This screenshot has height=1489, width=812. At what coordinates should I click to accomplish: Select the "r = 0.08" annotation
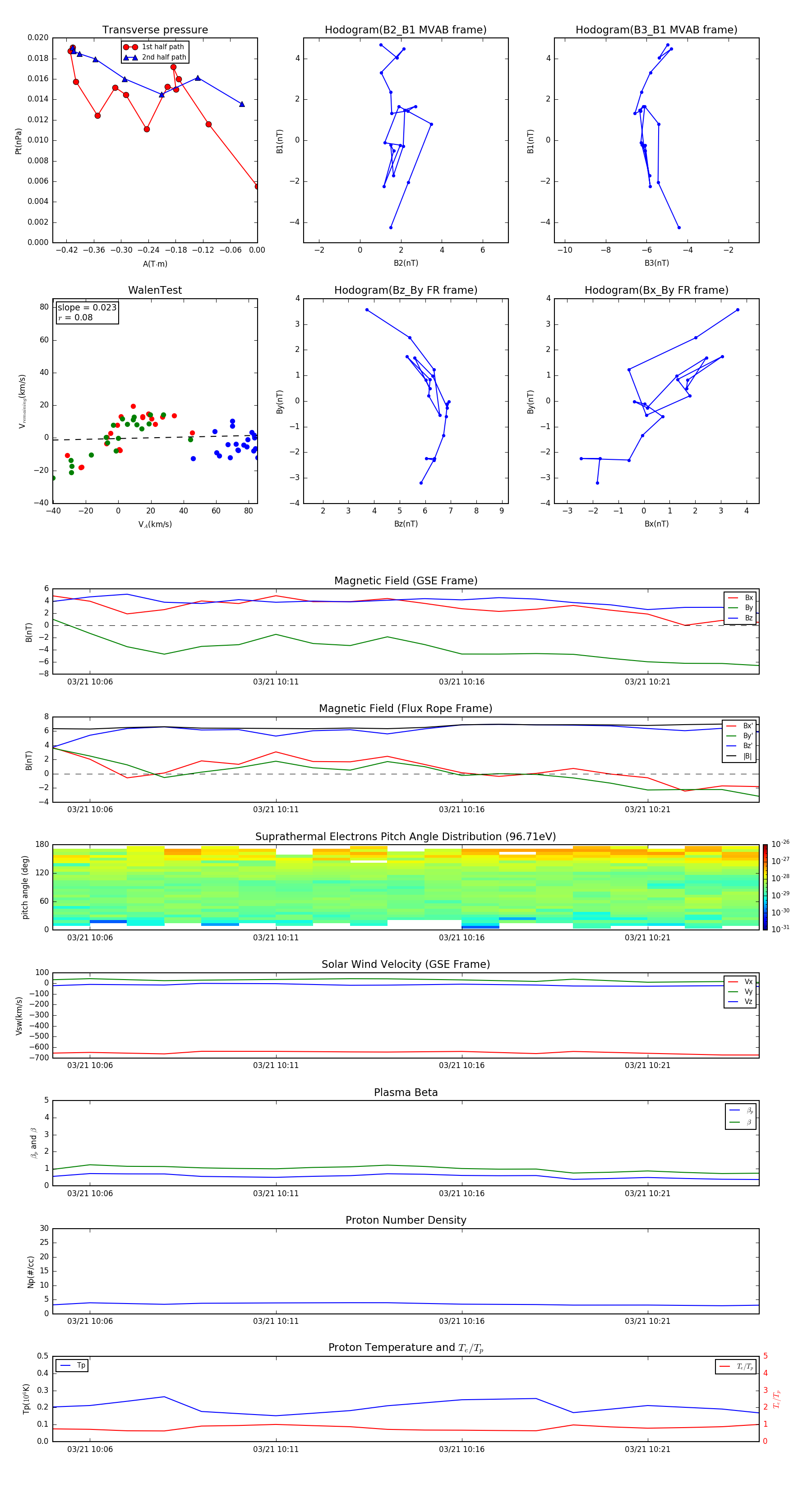click(x=75, y=317)
